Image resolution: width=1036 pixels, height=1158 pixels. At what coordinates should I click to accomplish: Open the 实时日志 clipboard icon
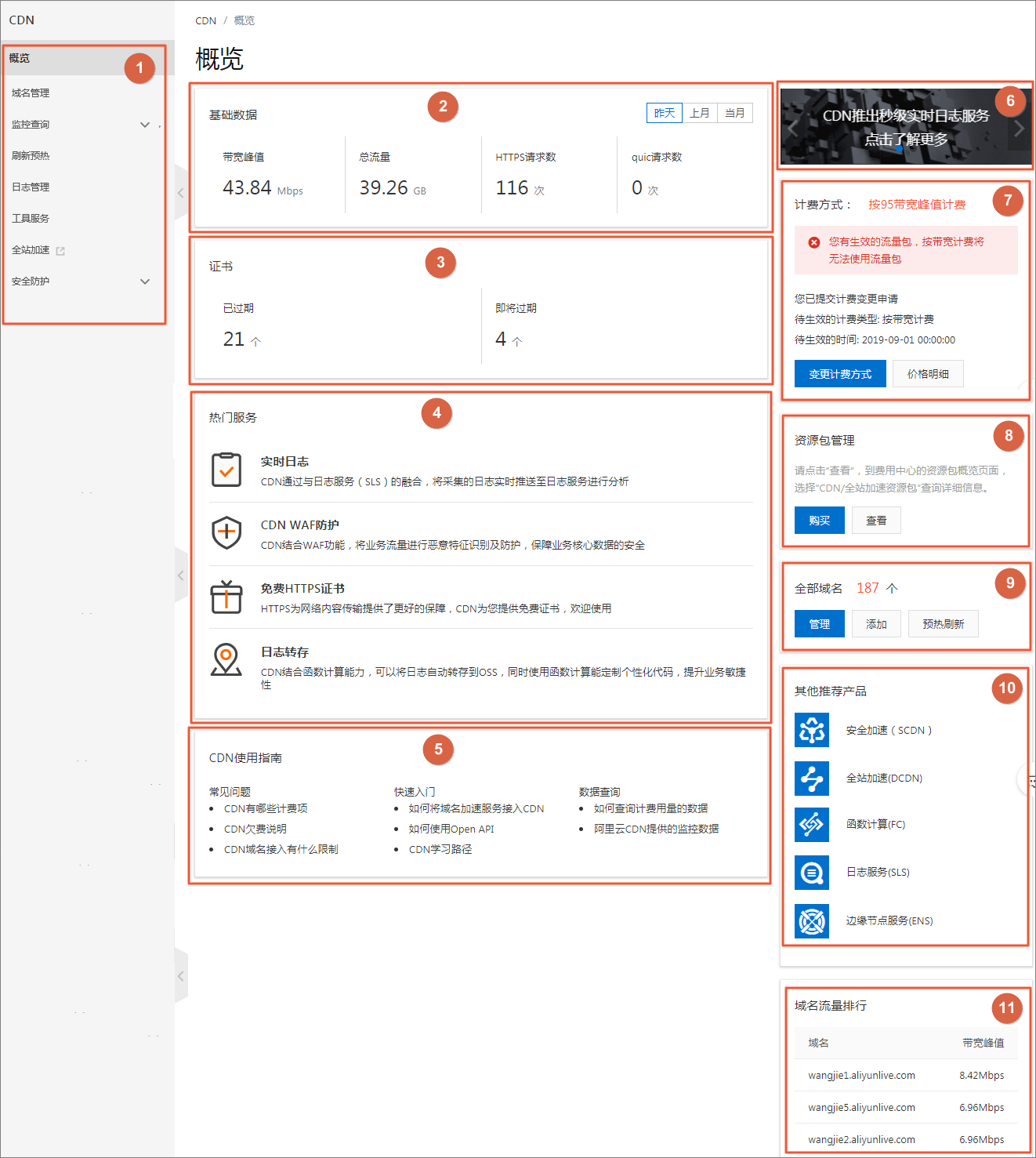pos(226,470)
